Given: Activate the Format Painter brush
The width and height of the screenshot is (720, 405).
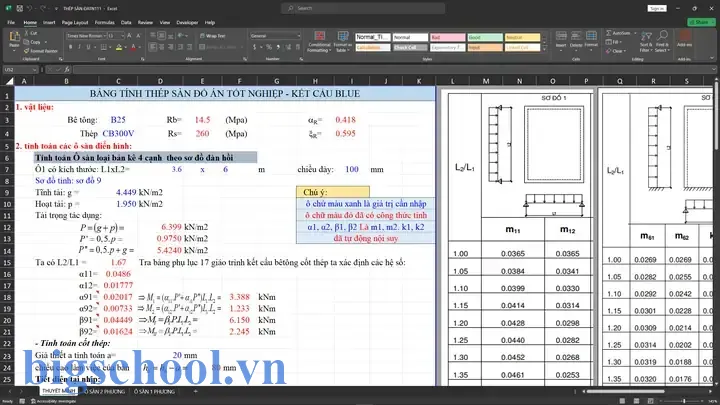Looking at the screenshot, I should tap(27, 51).
